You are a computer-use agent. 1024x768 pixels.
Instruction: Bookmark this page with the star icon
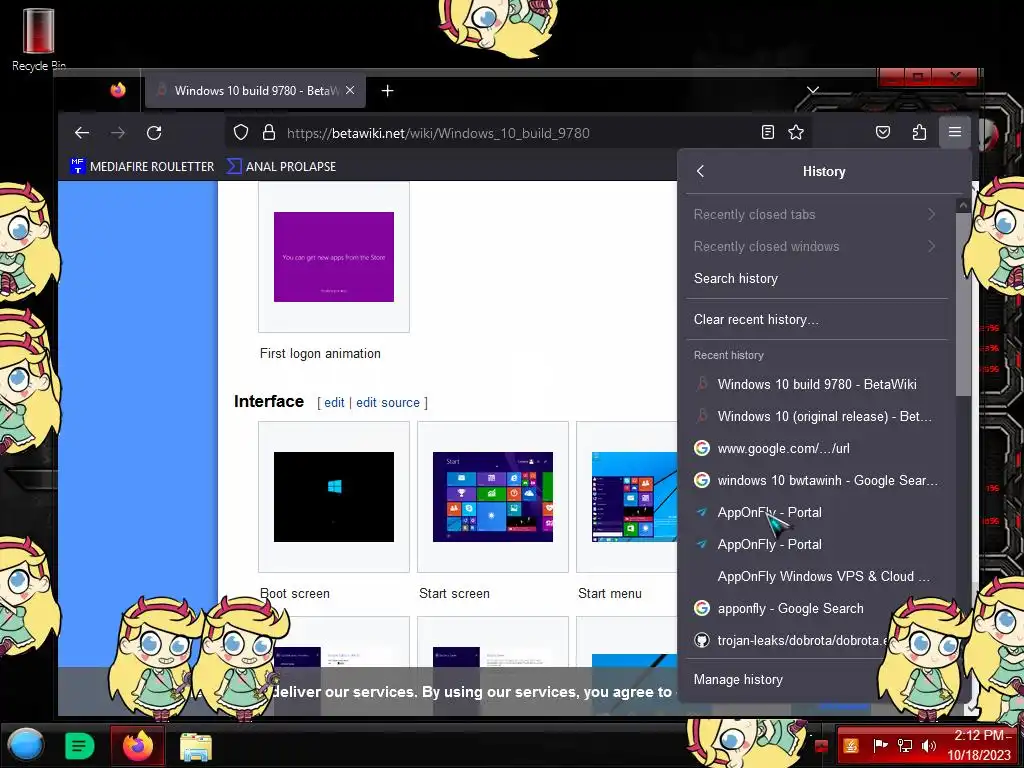pos(796,133)
